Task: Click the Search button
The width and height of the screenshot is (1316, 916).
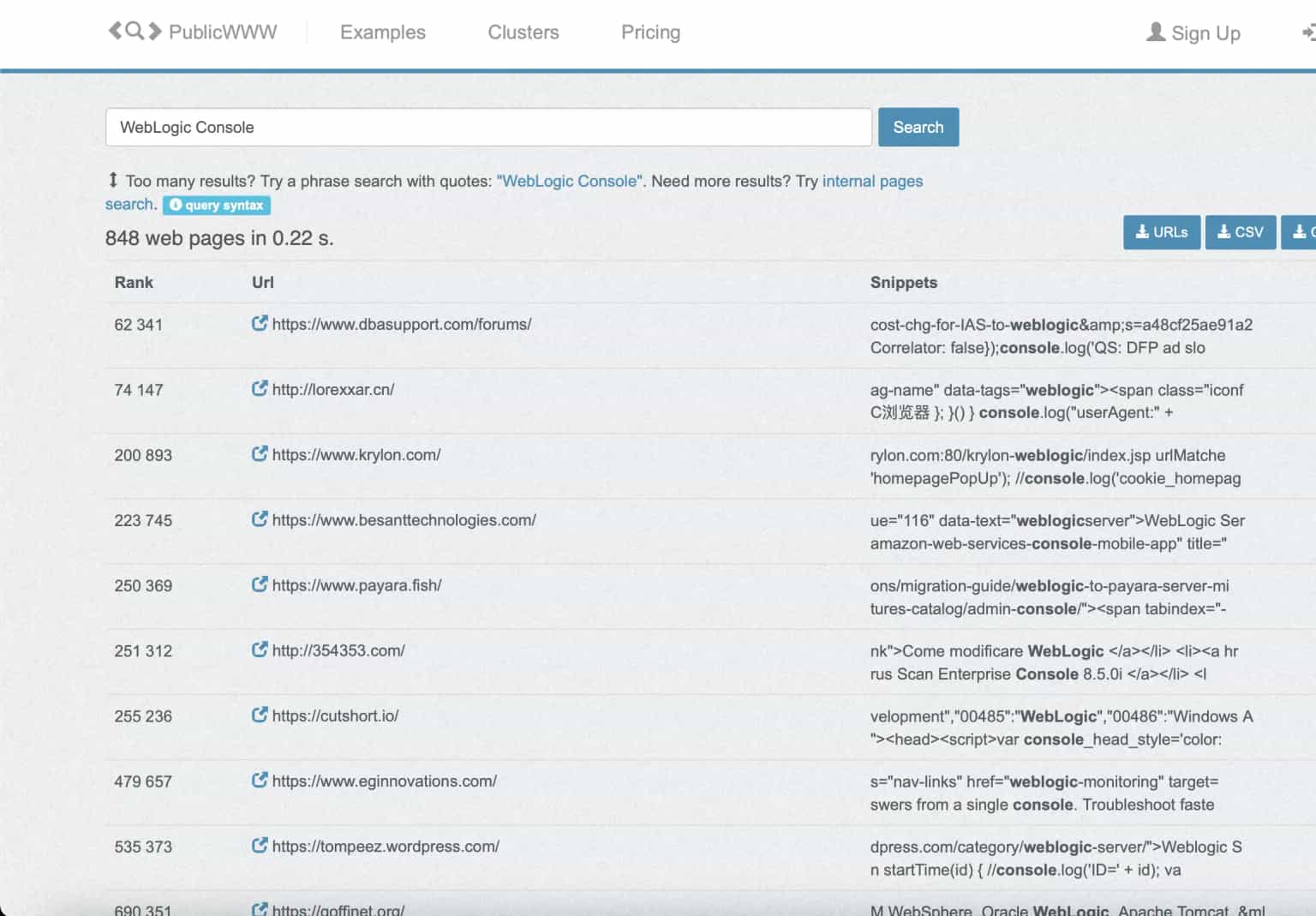Action: point(918,127)
